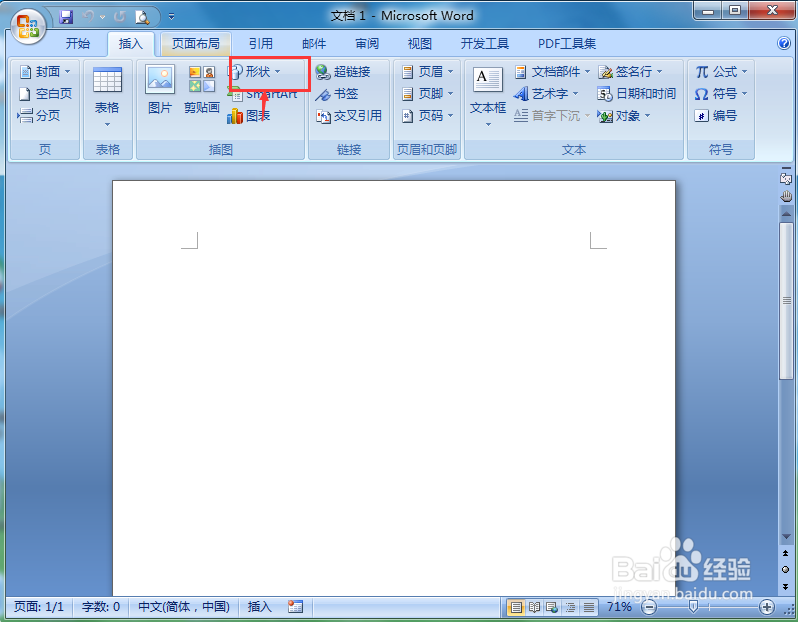
Task: Switch to Print Layout view
Action: (516, 607)
